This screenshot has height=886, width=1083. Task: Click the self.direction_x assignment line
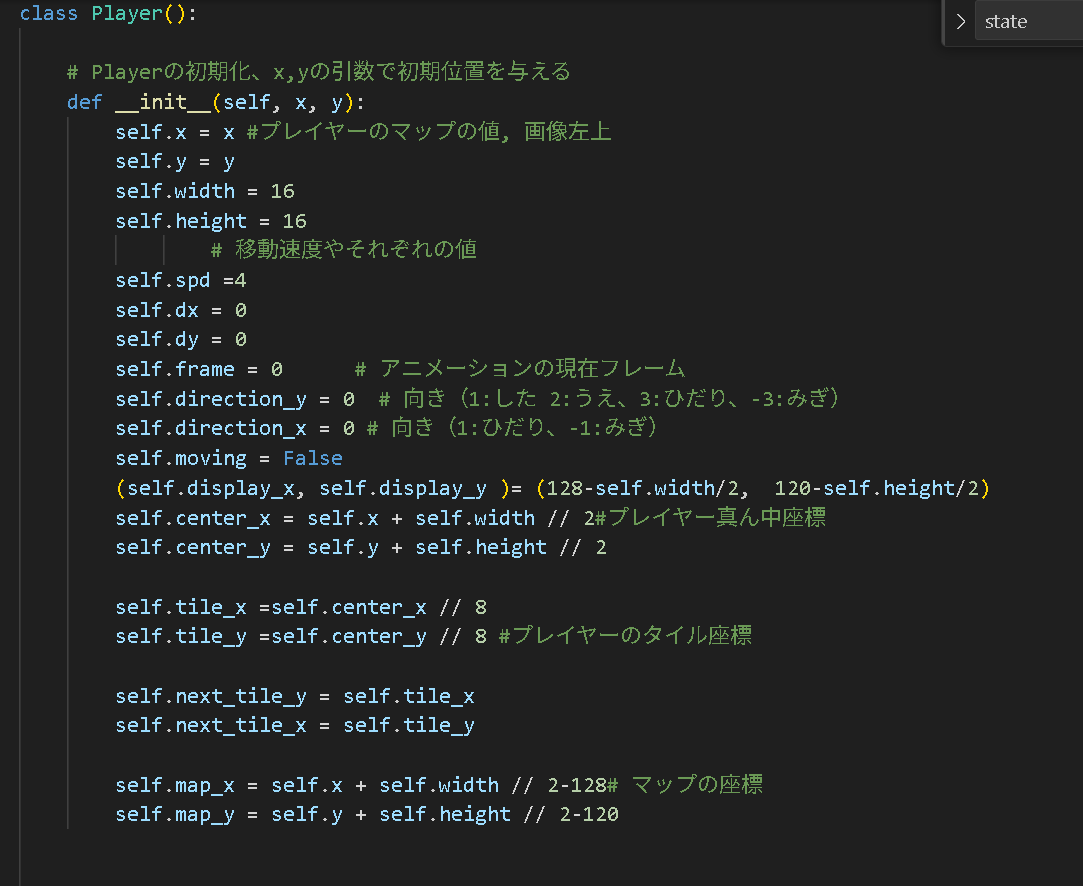tap(386, 428)
